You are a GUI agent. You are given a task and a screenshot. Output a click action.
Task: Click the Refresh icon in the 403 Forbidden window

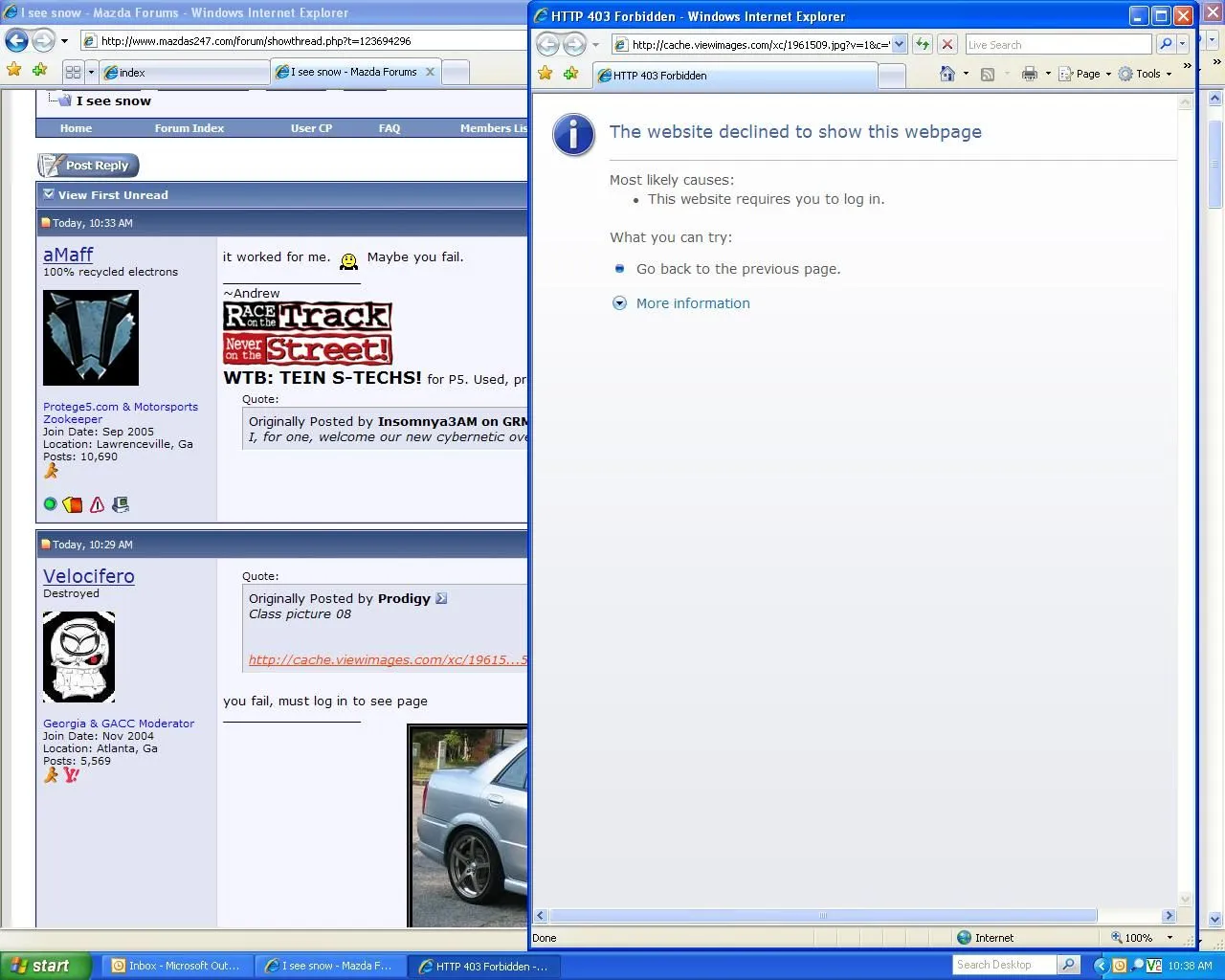923,44
